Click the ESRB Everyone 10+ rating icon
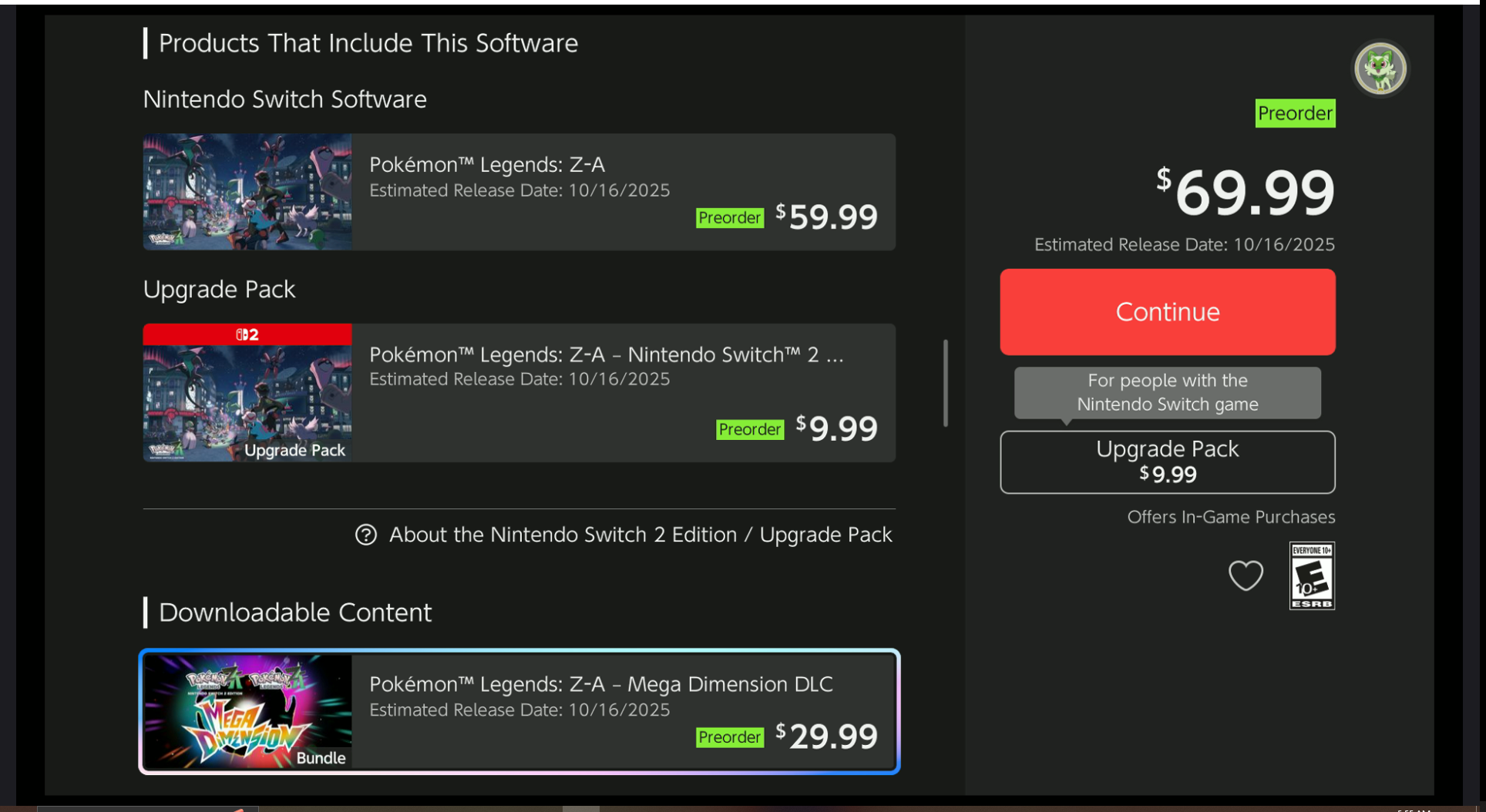Image resolution: width=1486 pixels, height=812 pixels. pyautogui.click(x=1312, y=575)
